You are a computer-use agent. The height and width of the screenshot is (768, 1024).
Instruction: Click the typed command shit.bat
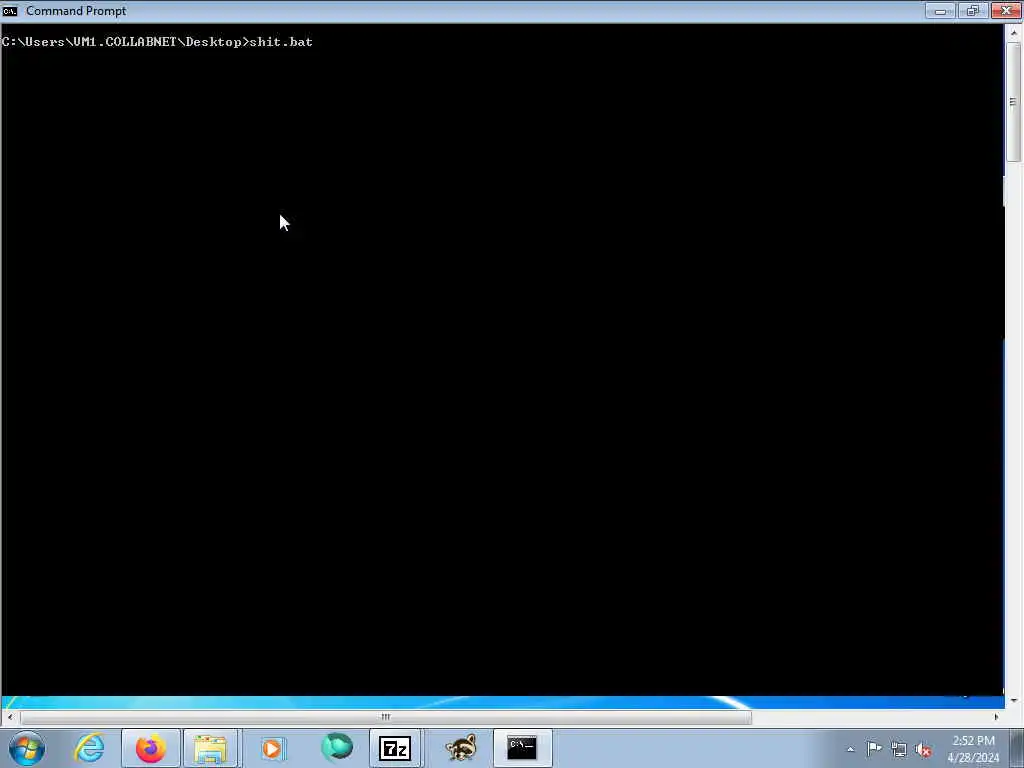click(281, 42)
